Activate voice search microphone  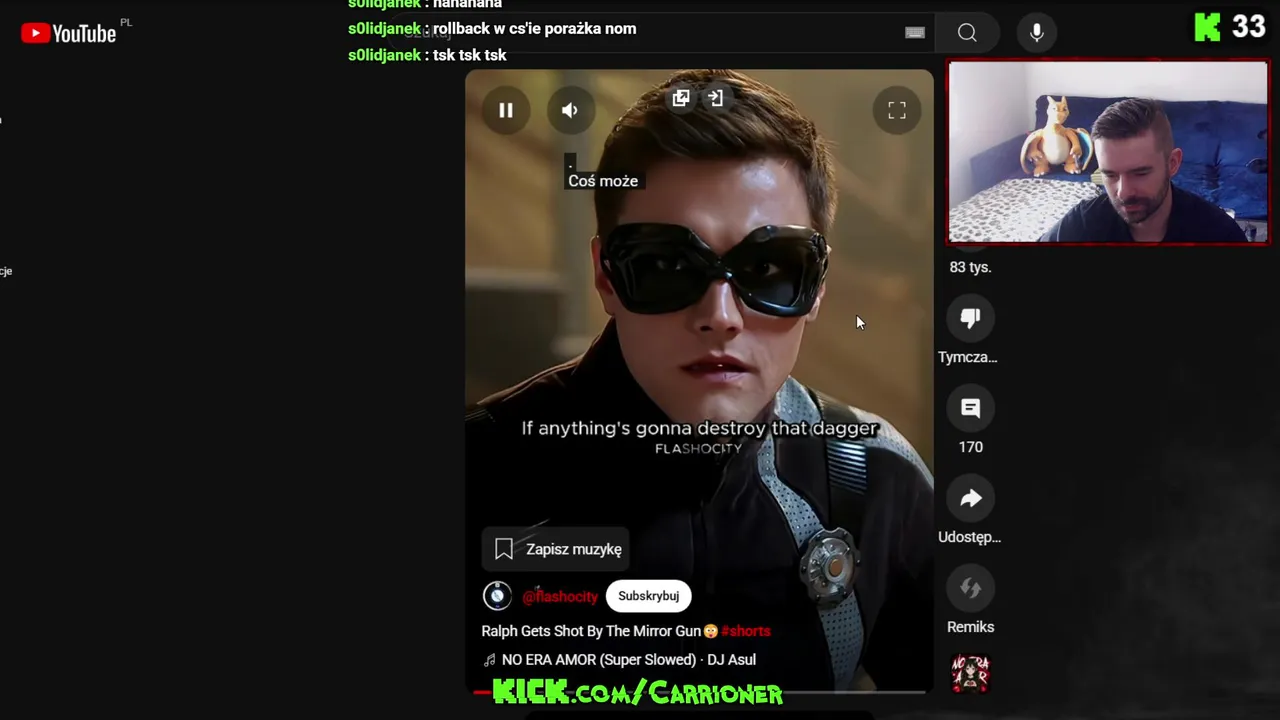click(1037, 33)
